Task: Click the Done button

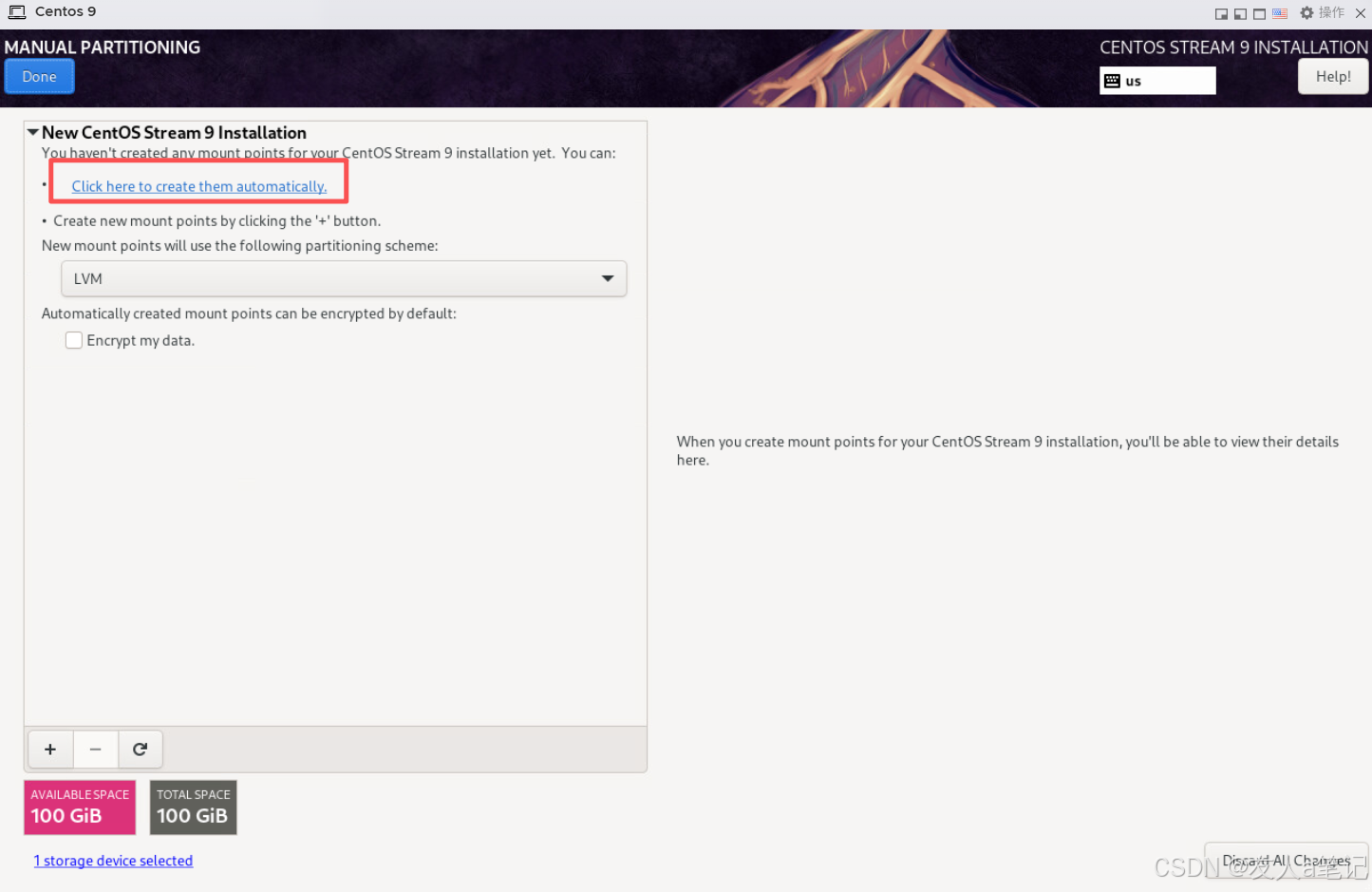Action: [x=39, y=77]
